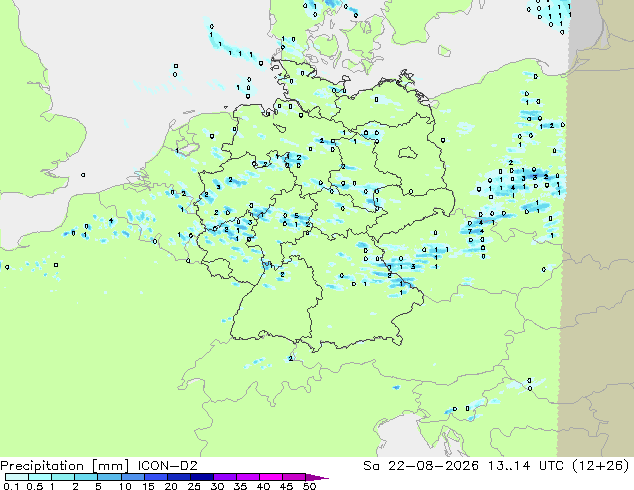
Task: Click the '35' legend scale value
Action: [x=240, y=486]
